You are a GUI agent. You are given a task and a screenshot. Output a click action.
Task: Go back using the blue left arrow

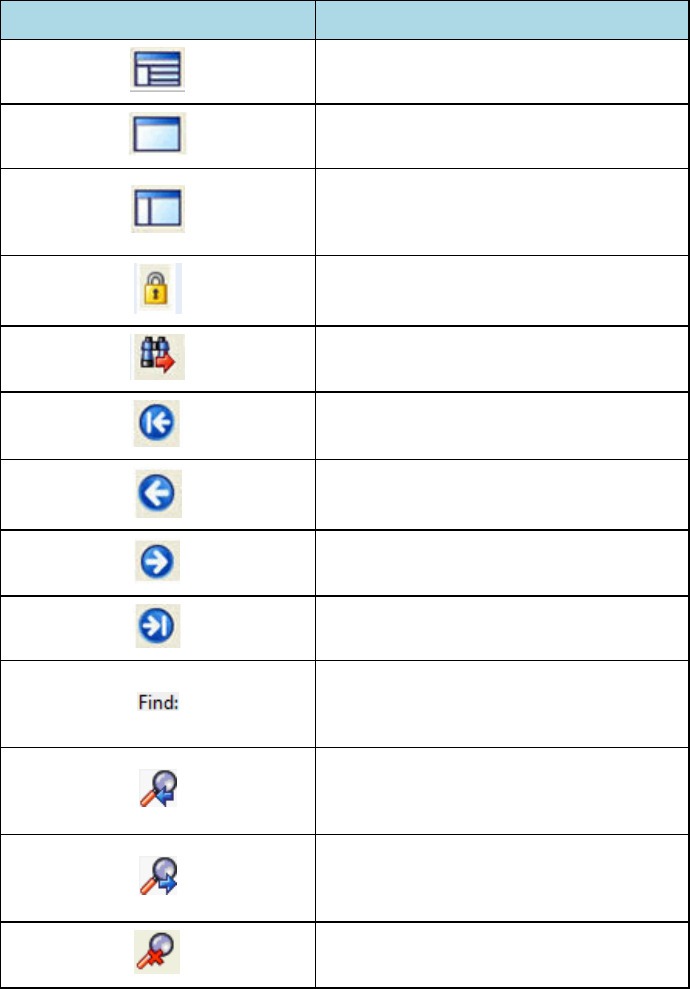158,495
